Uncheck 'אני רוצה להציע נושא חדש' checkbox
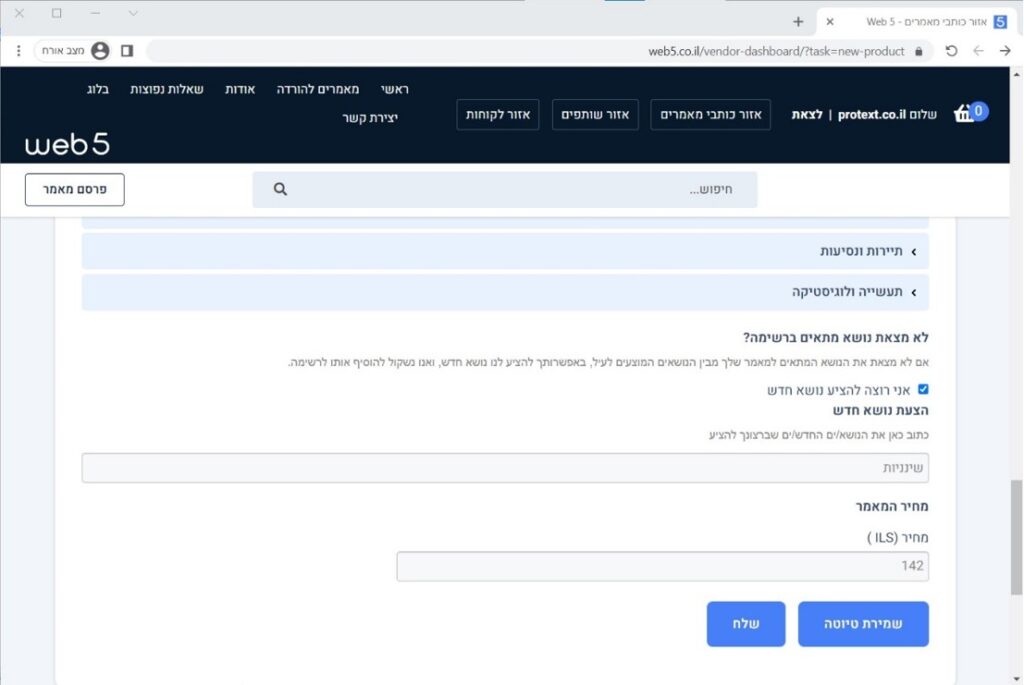 click(923, 390)
